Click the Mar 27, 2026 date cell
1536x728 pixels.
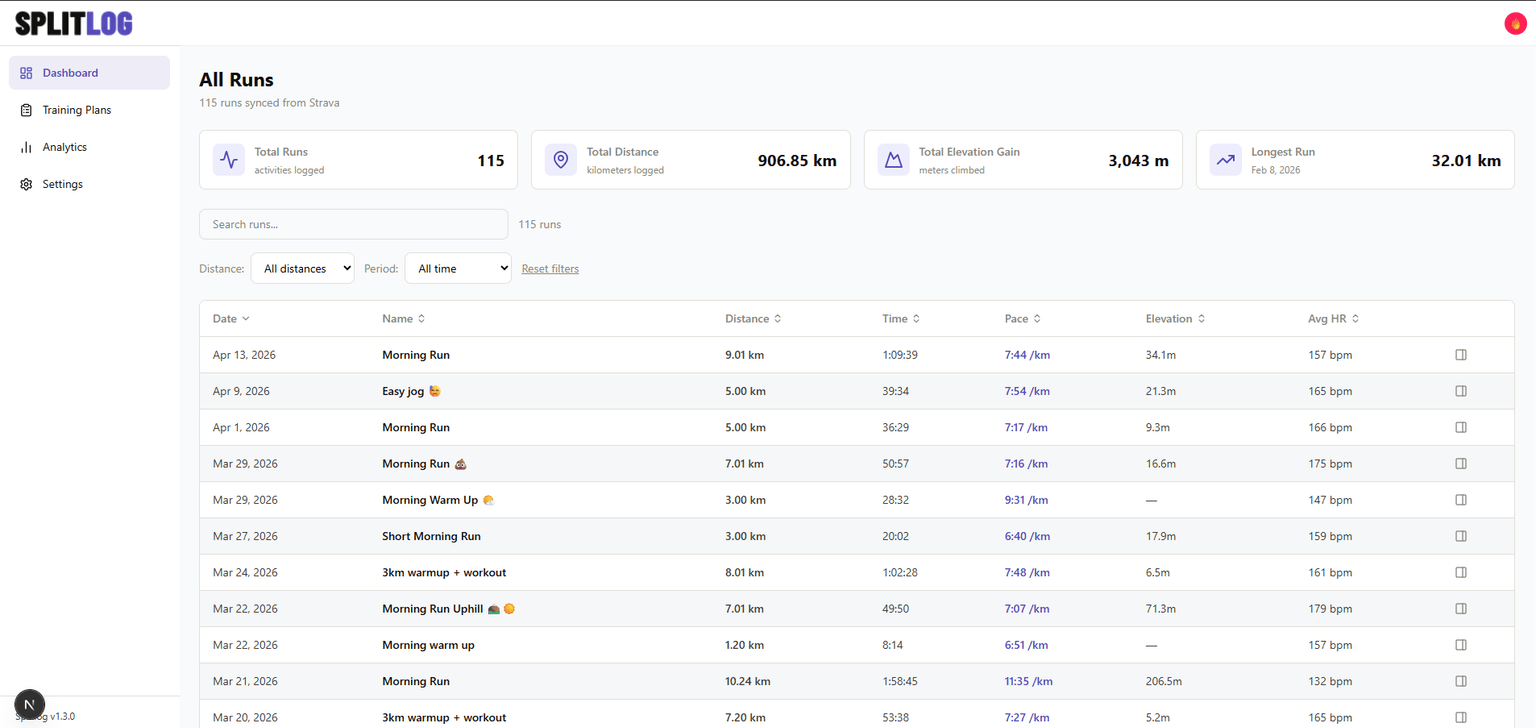pyautogui.click(x=245, y=536)
